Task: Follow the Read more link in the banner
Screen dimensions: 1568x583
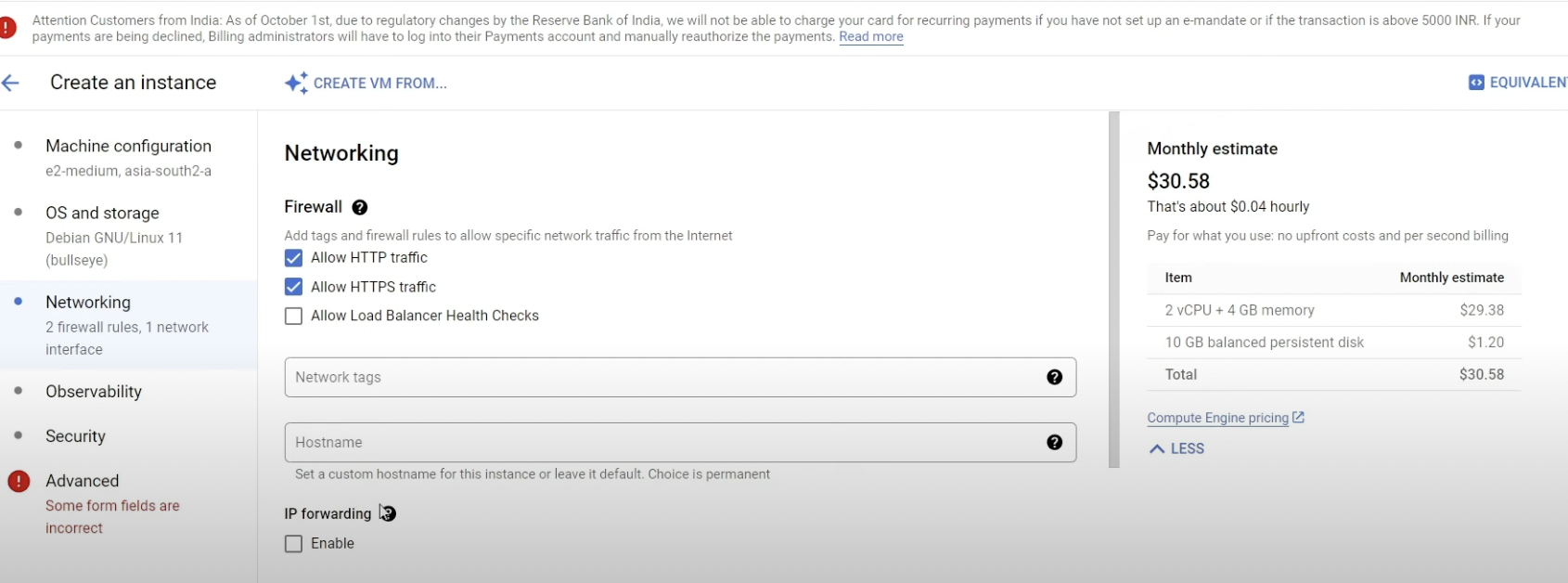Action: [x=870, y=37]
